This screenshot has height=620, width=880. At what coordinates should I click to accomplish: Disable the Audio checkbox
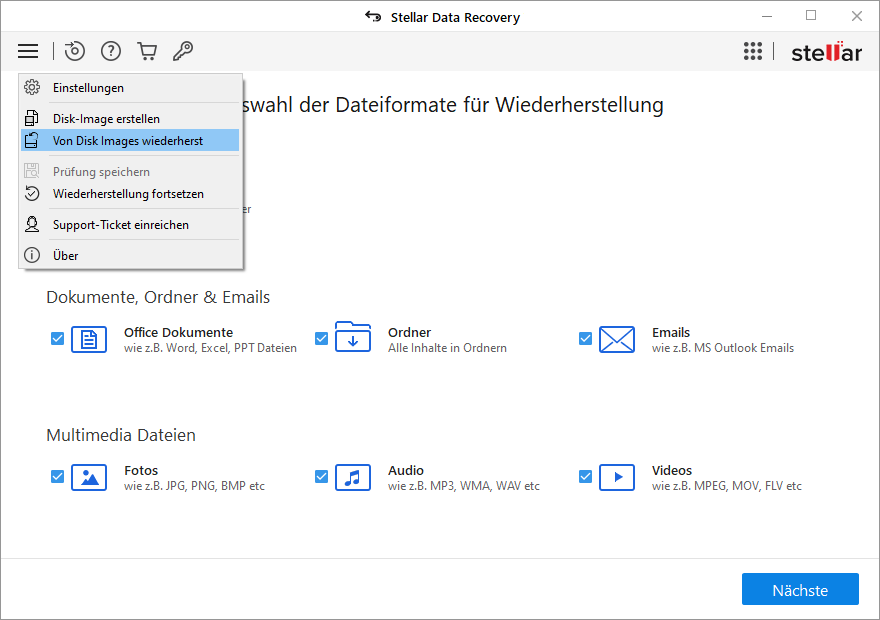(x=321, y=476)
